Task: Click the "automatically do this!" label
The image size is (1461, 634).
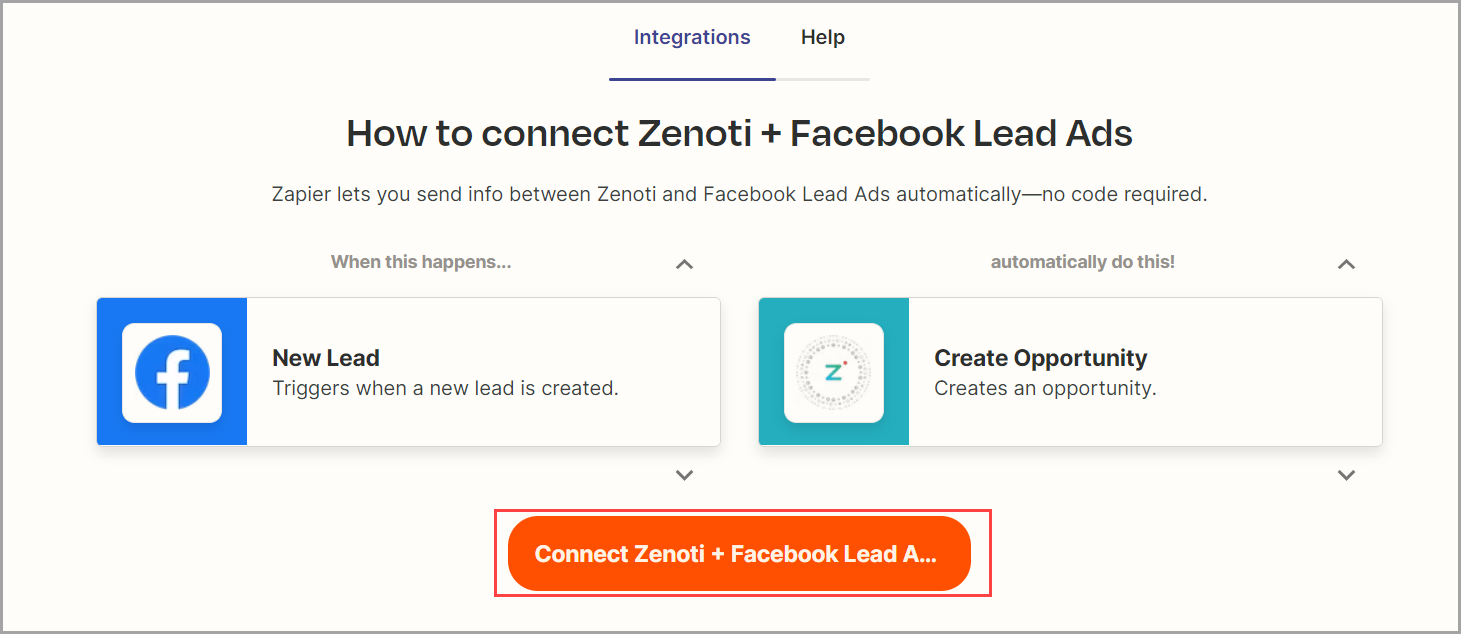Action: 1083,262
